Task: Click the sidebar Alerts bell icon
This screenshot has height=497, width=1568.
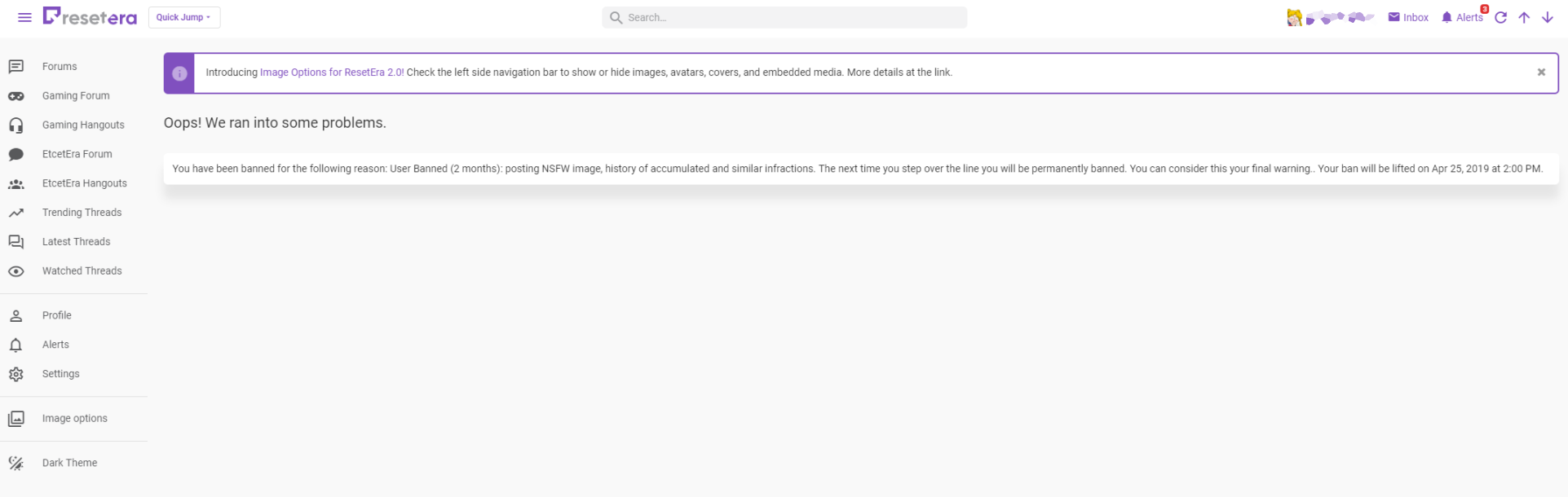Action: (16, 345)
